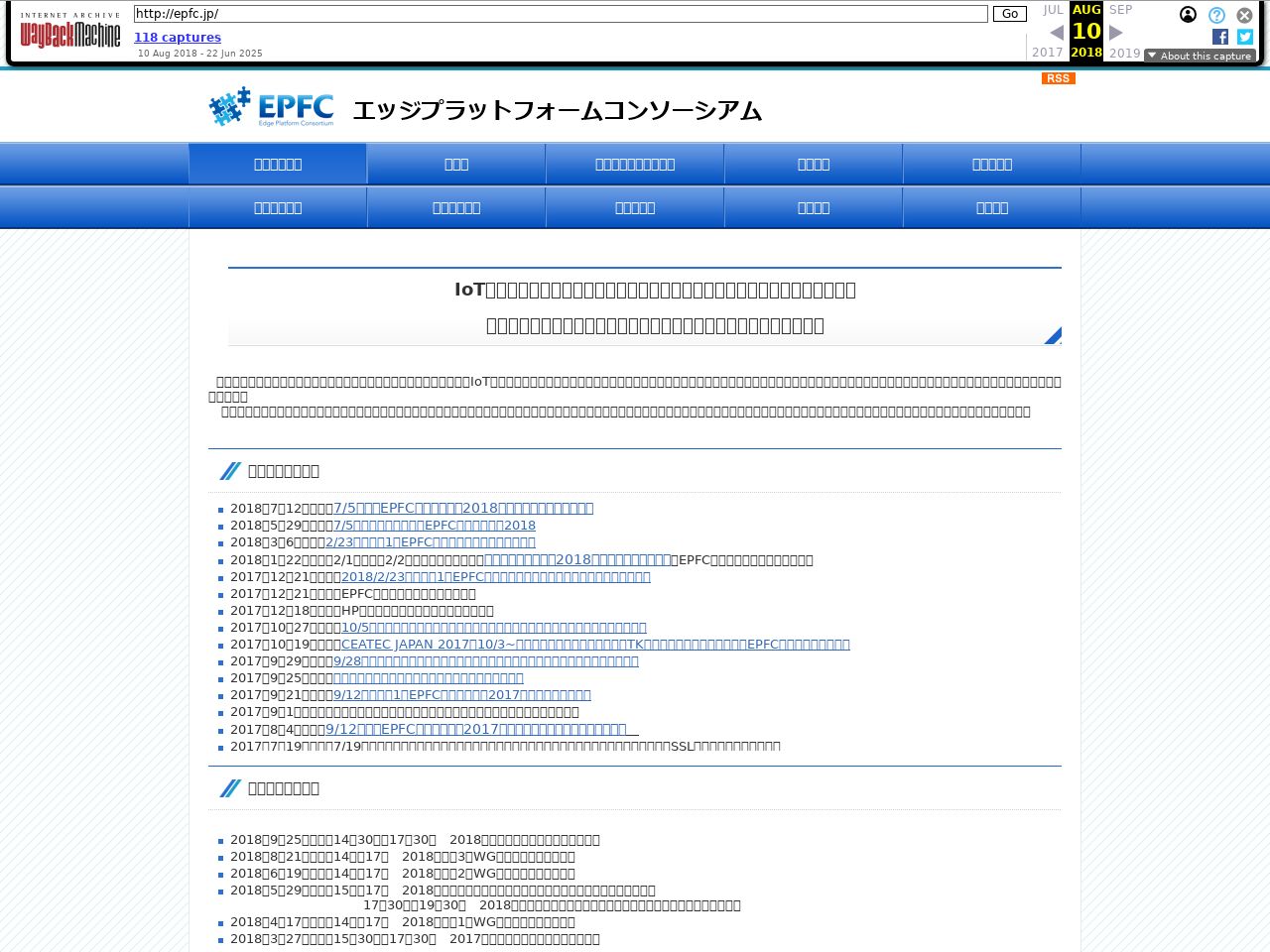Select the highlighted blue navigation tab
Image resolution: width=1270 pixels, height=952 pixels.
pyautogui.click(x=278, y=165)
